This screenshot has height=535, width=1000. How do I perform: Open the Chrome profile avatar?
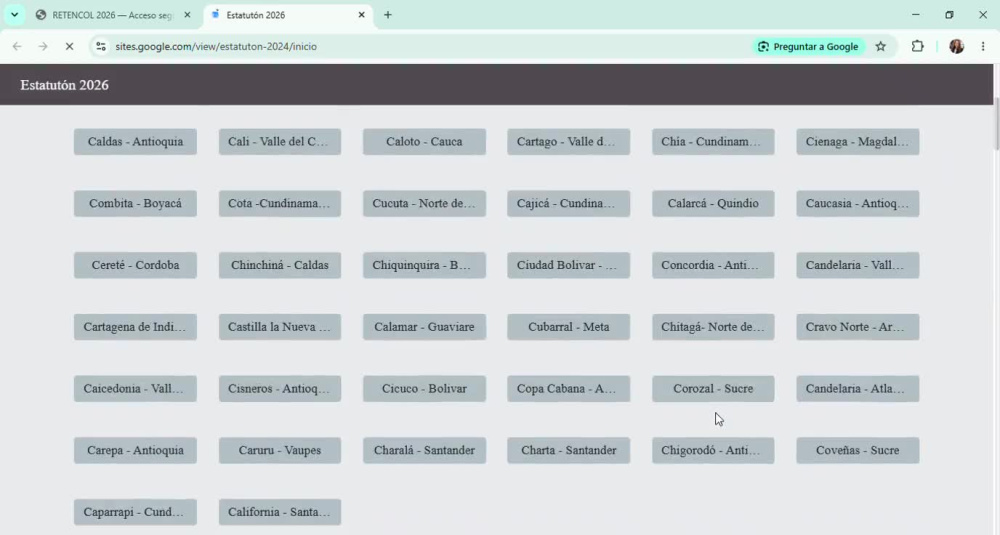(x=956, y=47)
